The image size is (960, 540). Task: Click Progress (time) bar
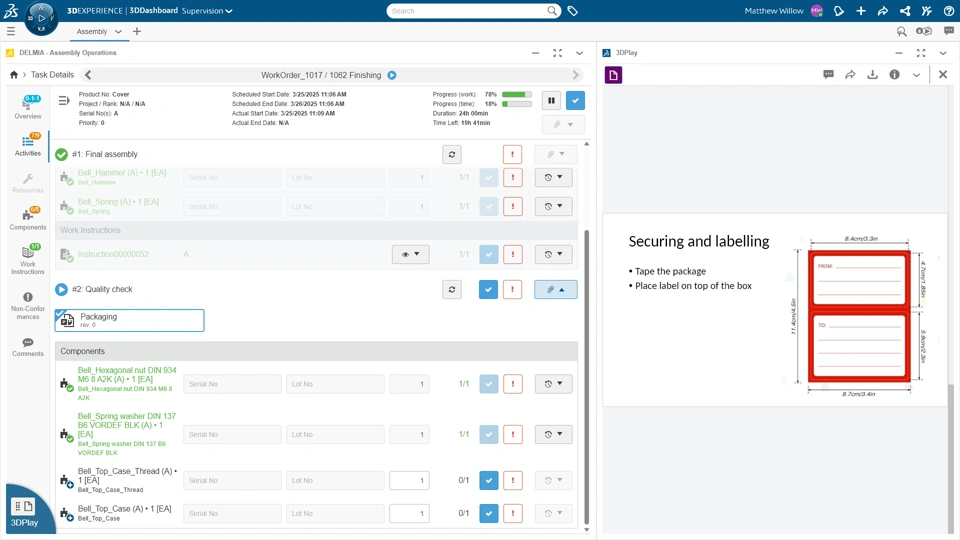tap(517, 104)
